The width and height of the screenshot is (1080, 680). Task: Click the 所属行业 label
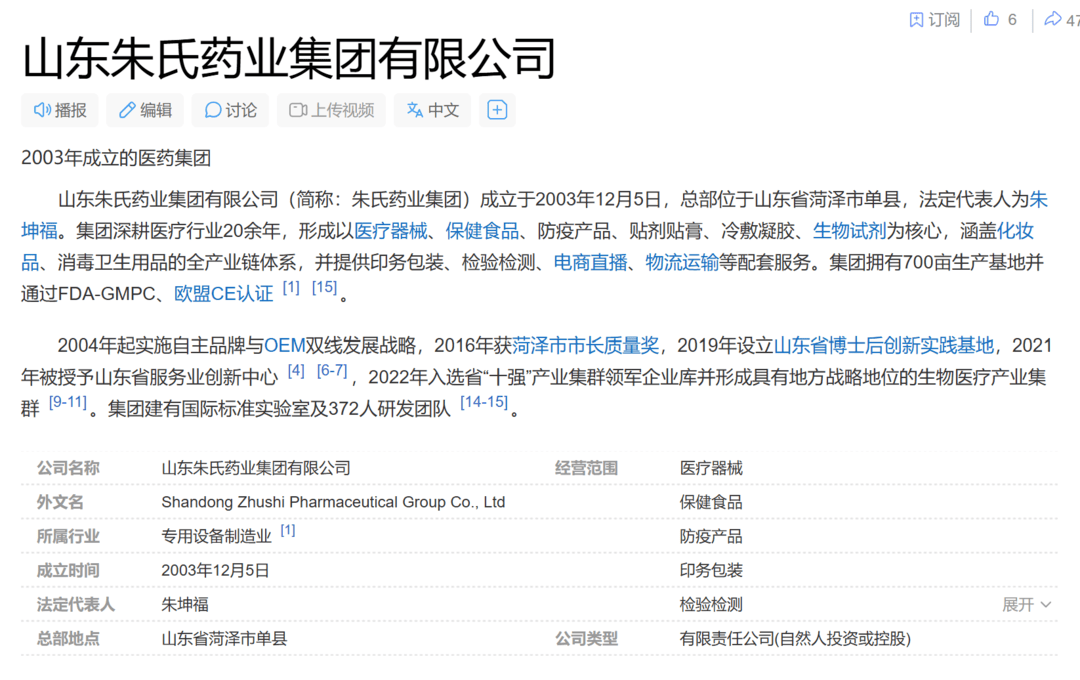(68, 537)
